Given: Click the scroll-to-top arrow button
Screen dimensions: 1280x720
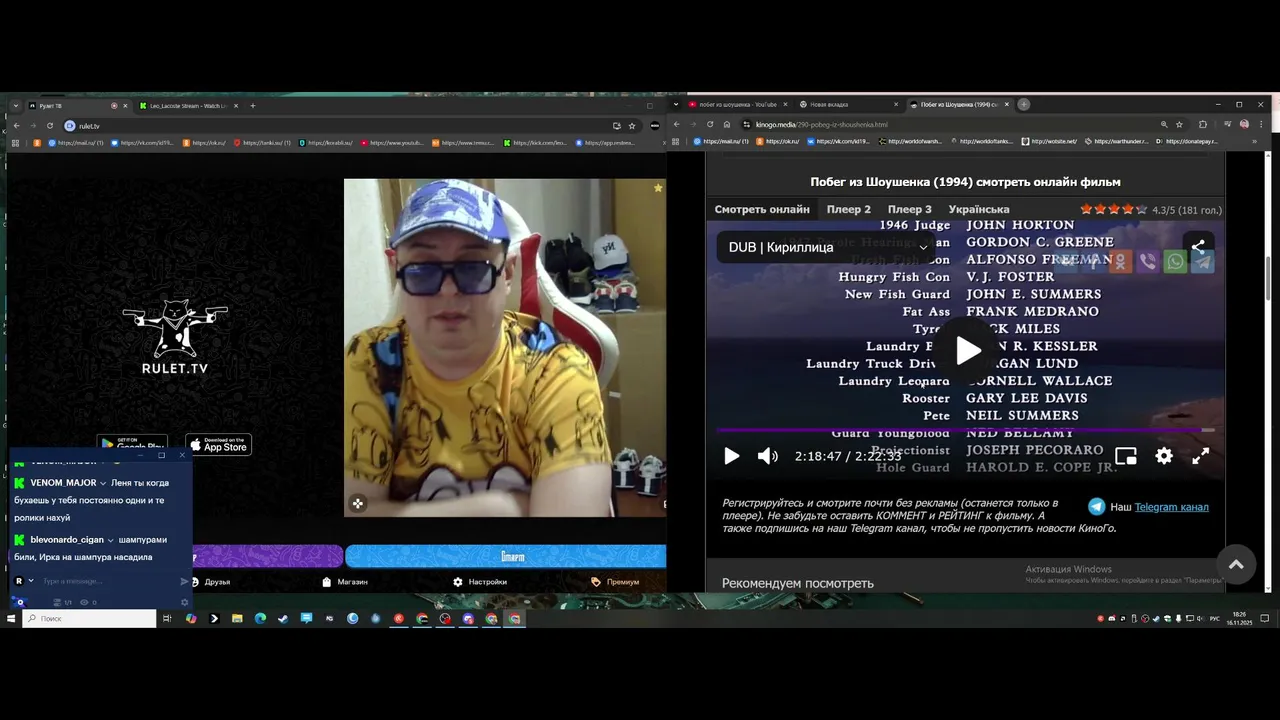Looking at the screenshot, I should pyautogui.click(x=1235, y=564).
